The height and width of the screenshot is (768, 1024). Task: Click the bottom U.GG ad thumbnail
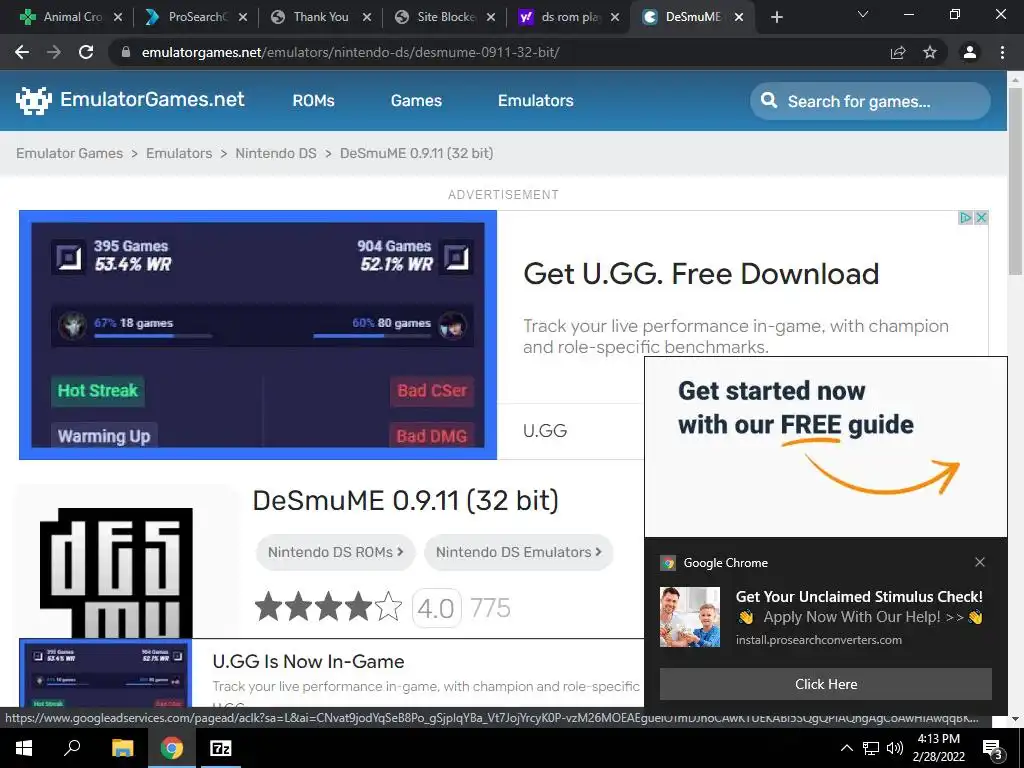point(106,673)
